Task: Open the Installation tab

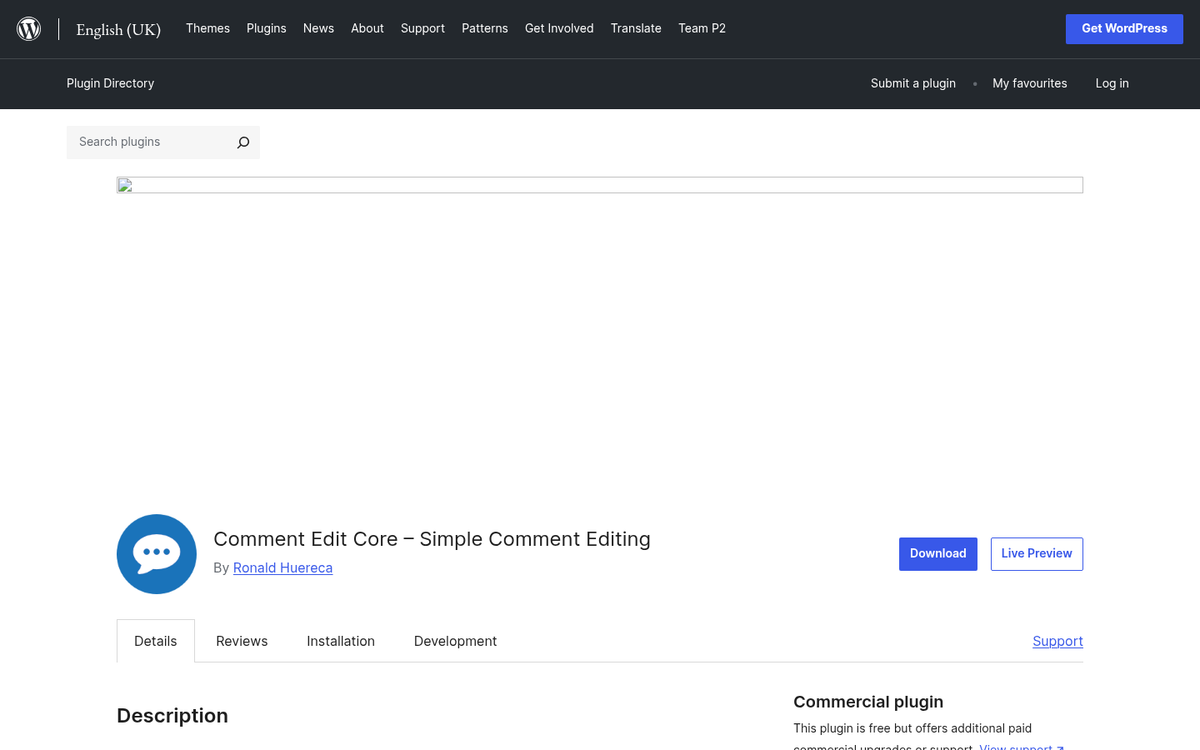Action: pos(340,640)
